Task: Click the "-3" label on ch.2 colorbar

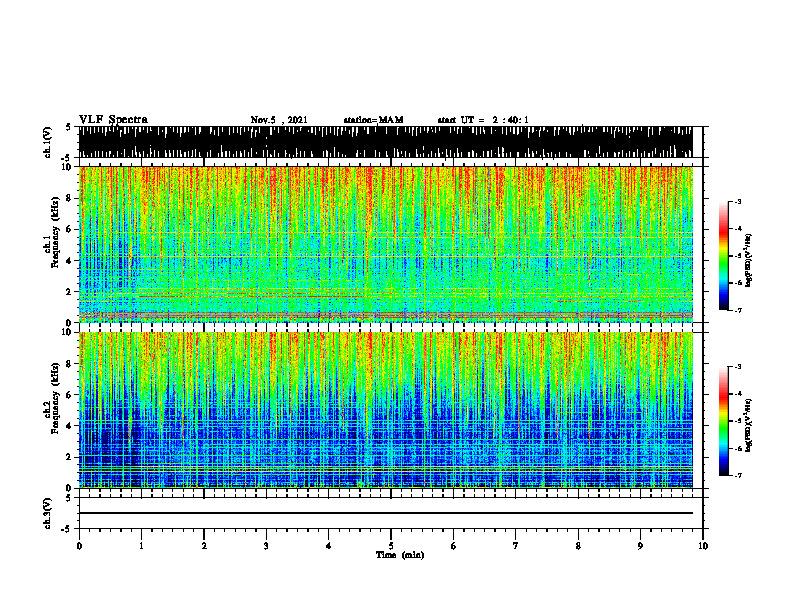Action: [738, 367]
